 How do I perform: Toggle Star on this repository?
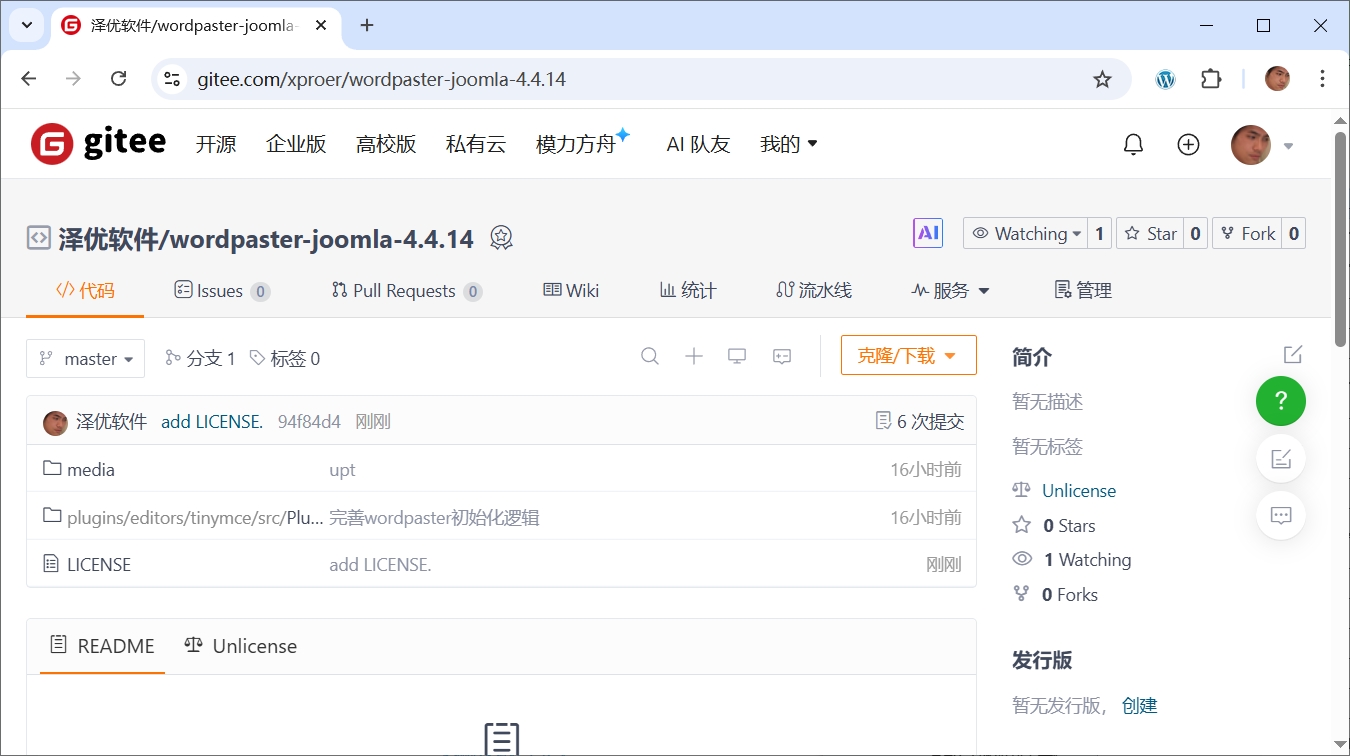click(x=1150, y=233)
